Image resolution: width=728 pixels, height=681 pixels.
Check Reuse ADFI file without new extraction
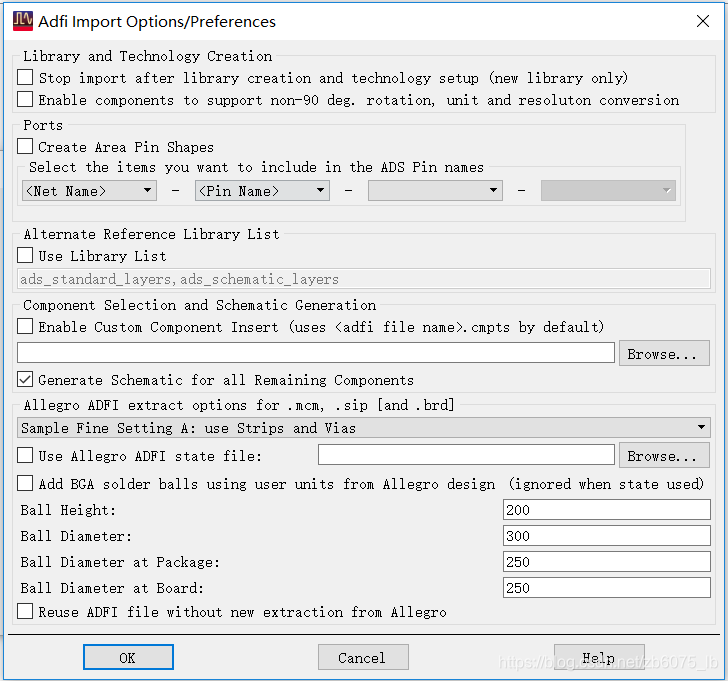pos(25,611)
